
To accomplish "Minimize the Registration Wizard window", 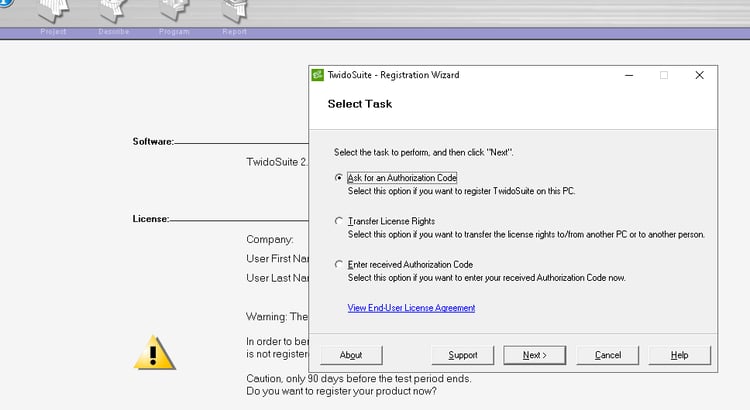I will tap(629, 75).
